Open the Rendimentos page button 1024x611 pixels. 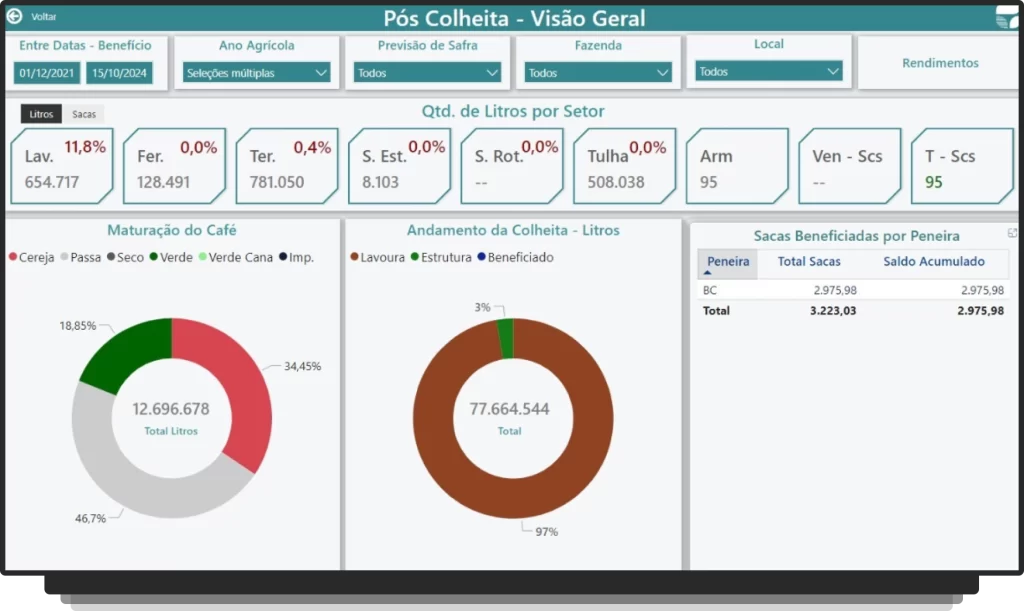[x=940, y=63]
